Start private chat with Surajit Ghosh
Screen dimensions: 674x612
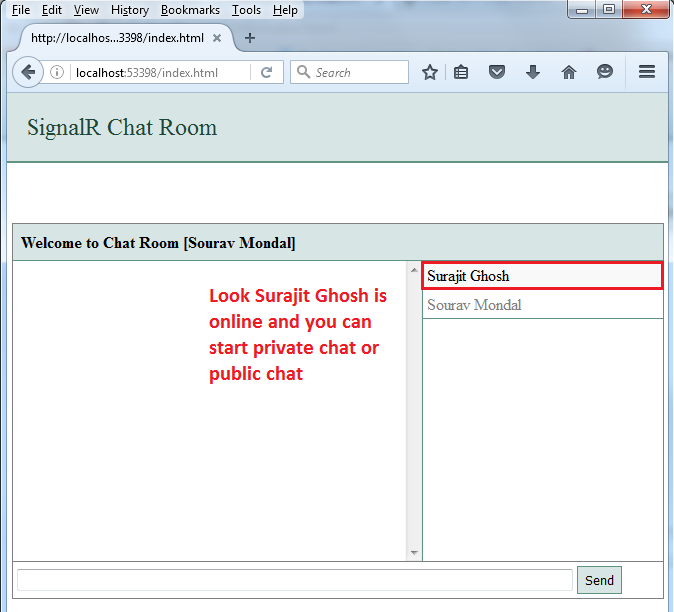point(542,276)
